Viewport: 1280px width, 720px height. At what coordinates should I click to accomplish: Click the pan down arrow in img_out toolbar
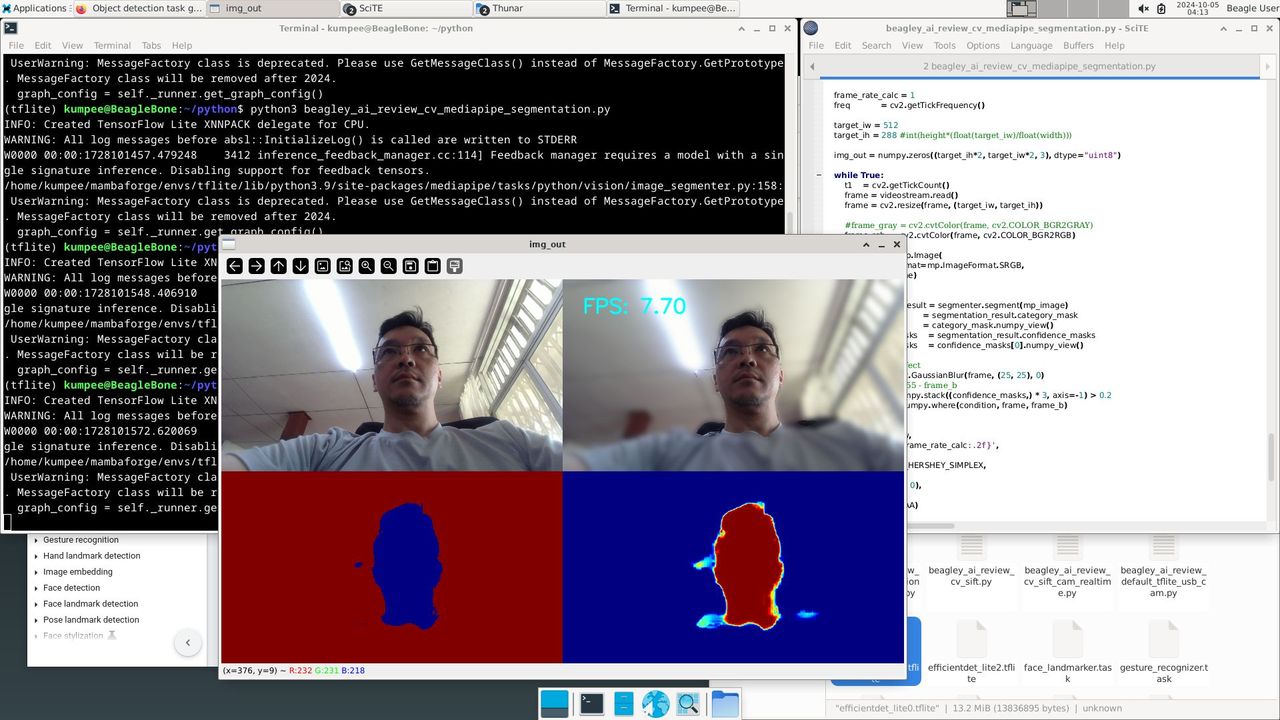(x=301, y=266)
